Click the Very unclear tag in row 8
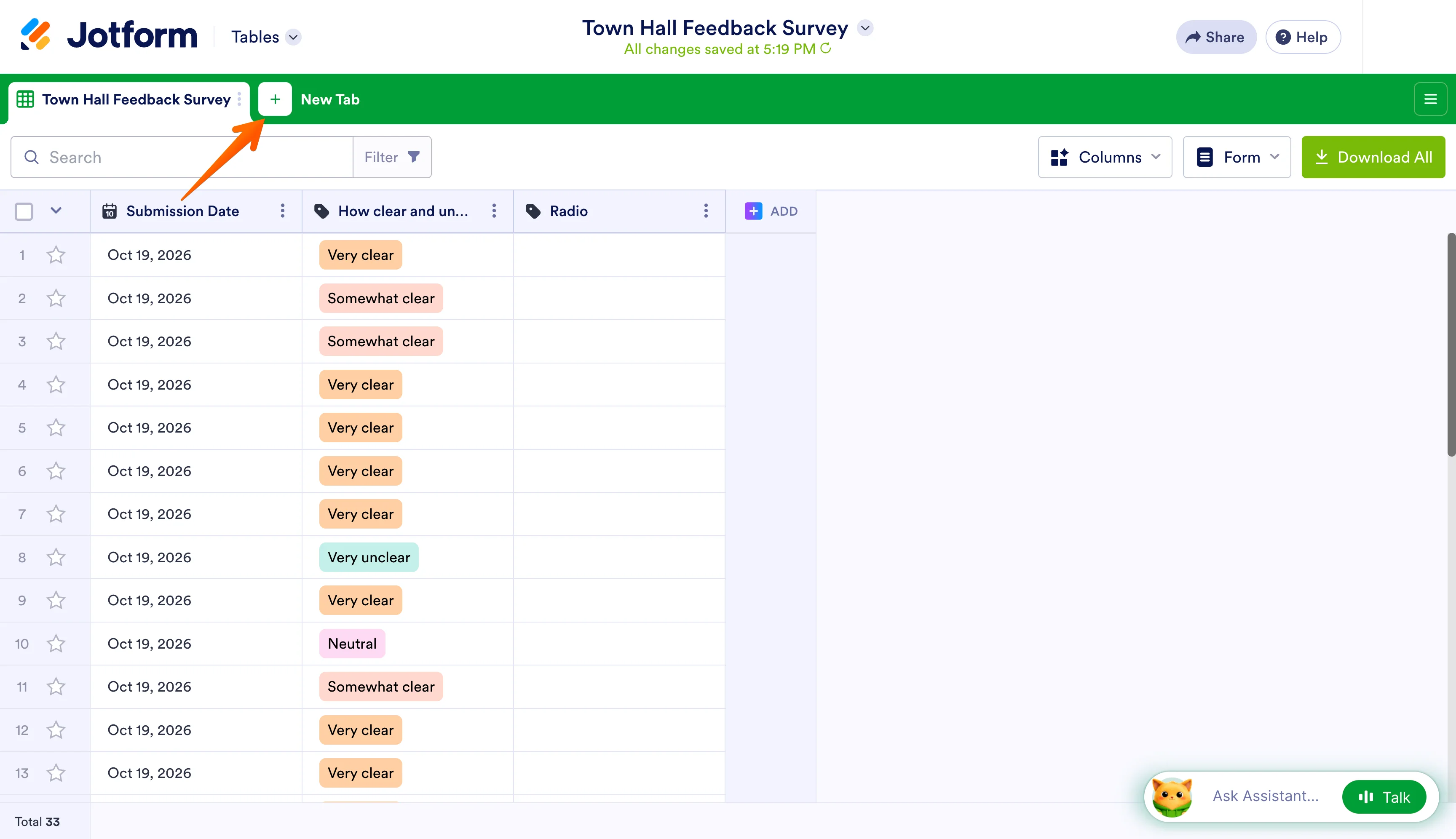 pos(369,557)
